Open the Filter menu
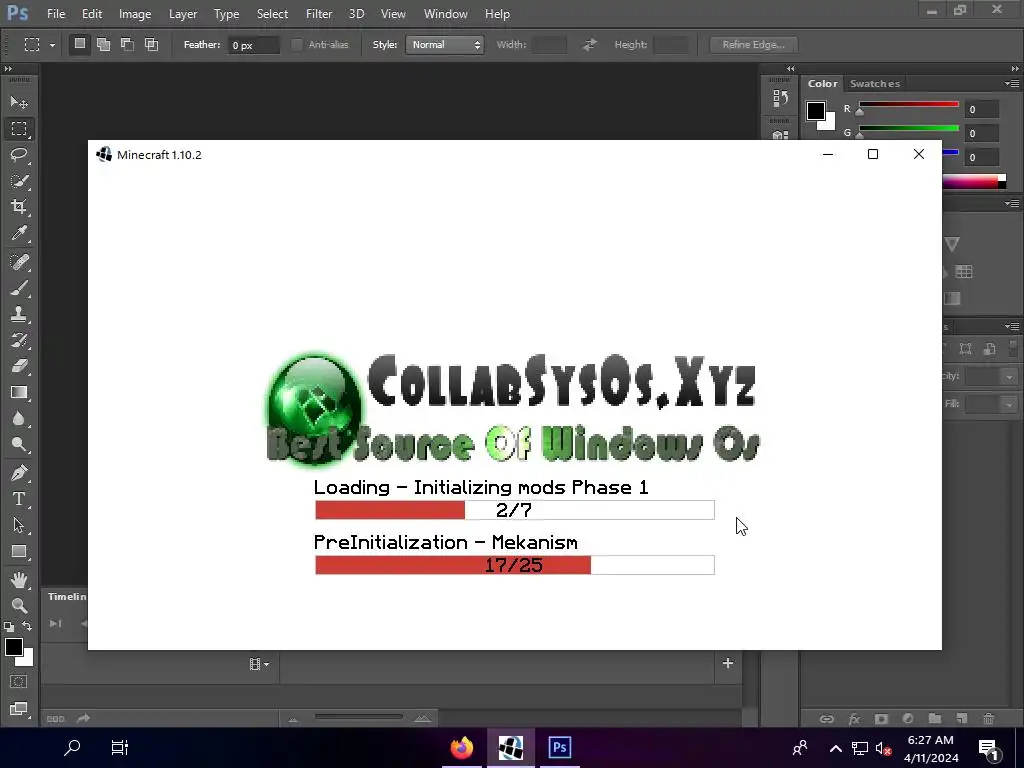The height and width of the screenshot is (768, 1024). (x=319, y=14)
